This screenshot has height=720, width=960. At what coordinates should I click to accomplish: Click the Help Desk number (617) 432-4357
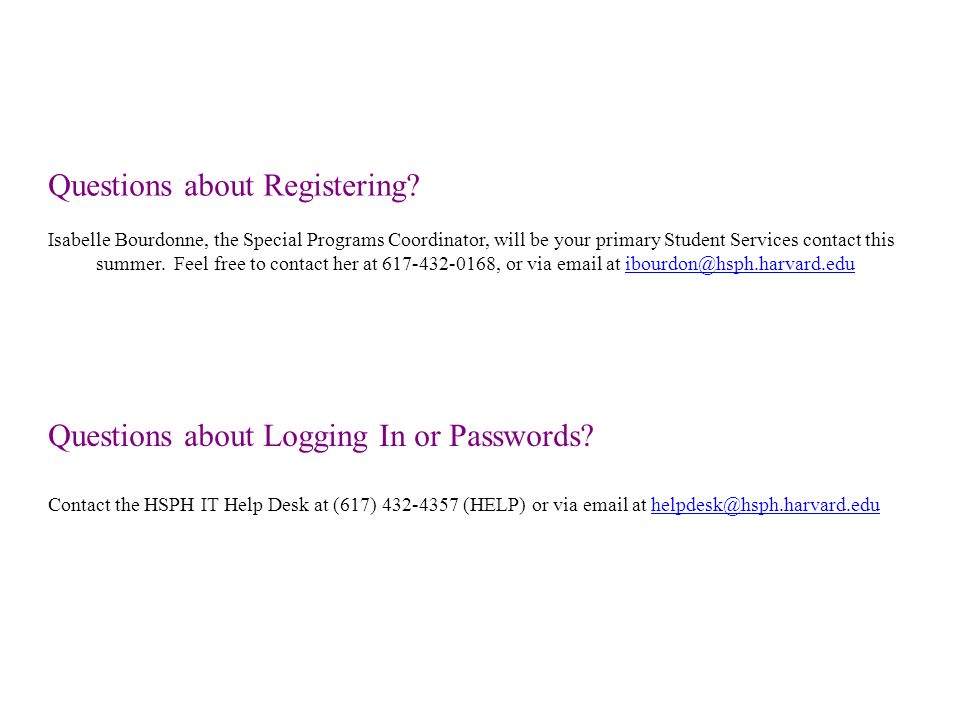point(396,504)
